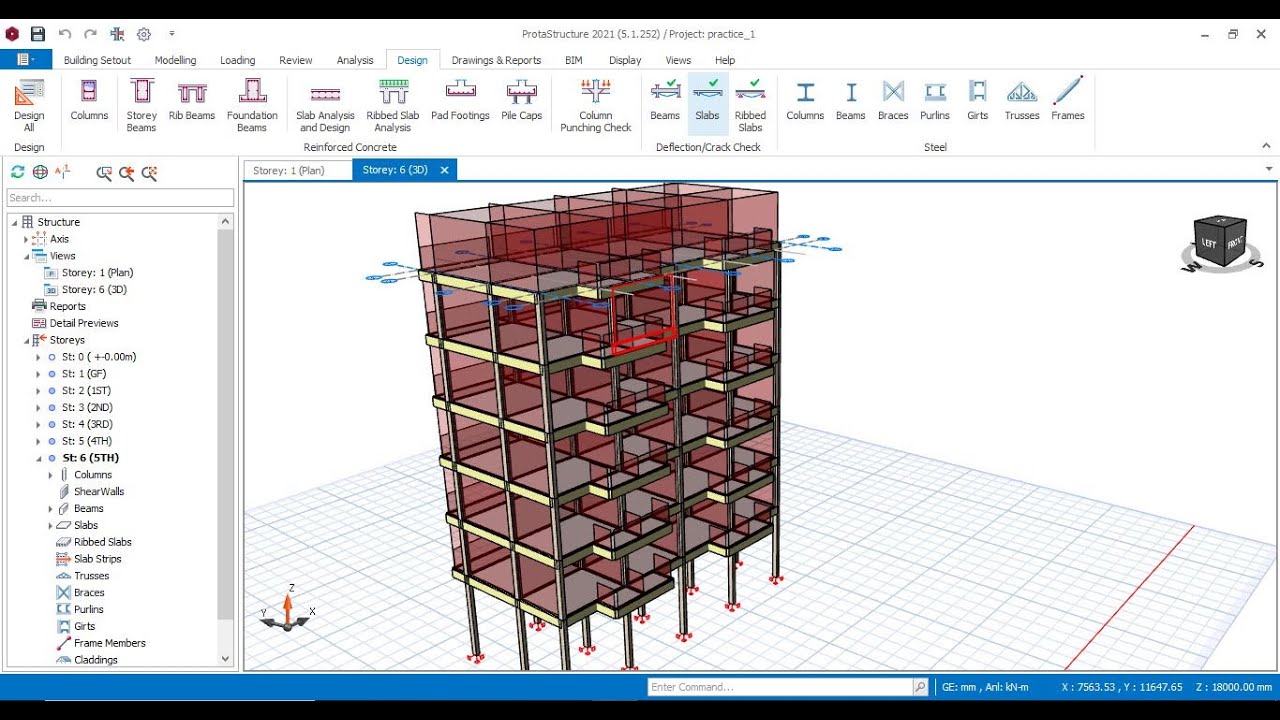The image size is (1280, 720).
Task: Open the Drawings & Reports tab
Action: (496, 60)
